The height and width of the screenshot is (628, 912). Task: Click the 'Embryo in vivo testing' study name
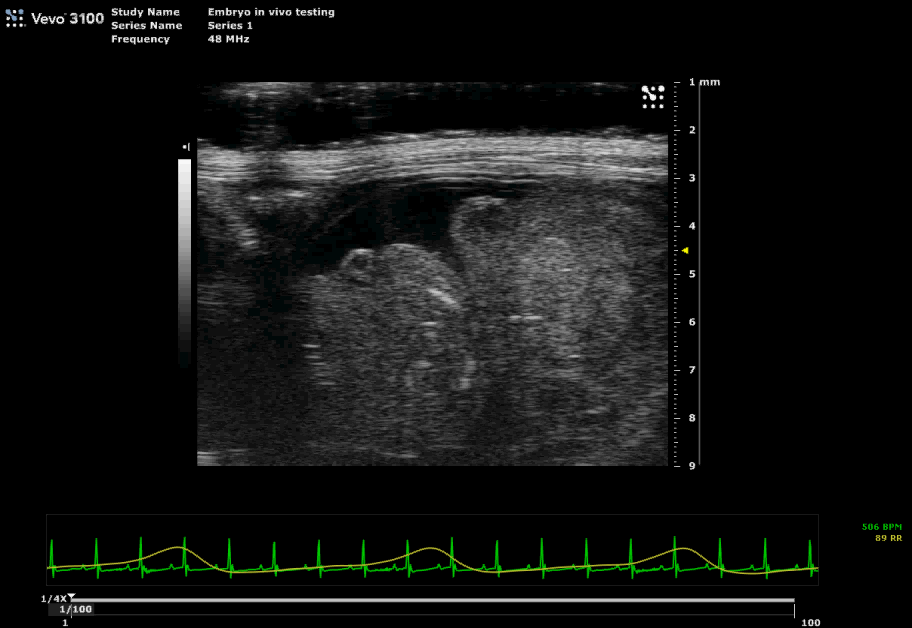coord(271,12)
